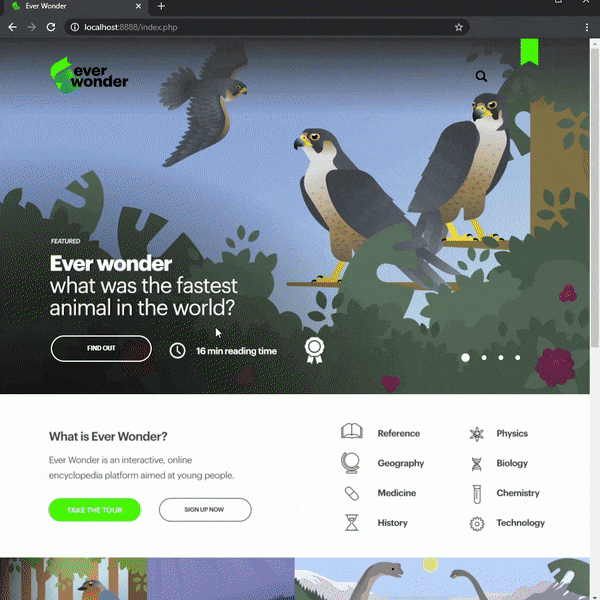Select the third carousel slide dot
The height and width of the screenshot is (600, 600).
(501, 357)
